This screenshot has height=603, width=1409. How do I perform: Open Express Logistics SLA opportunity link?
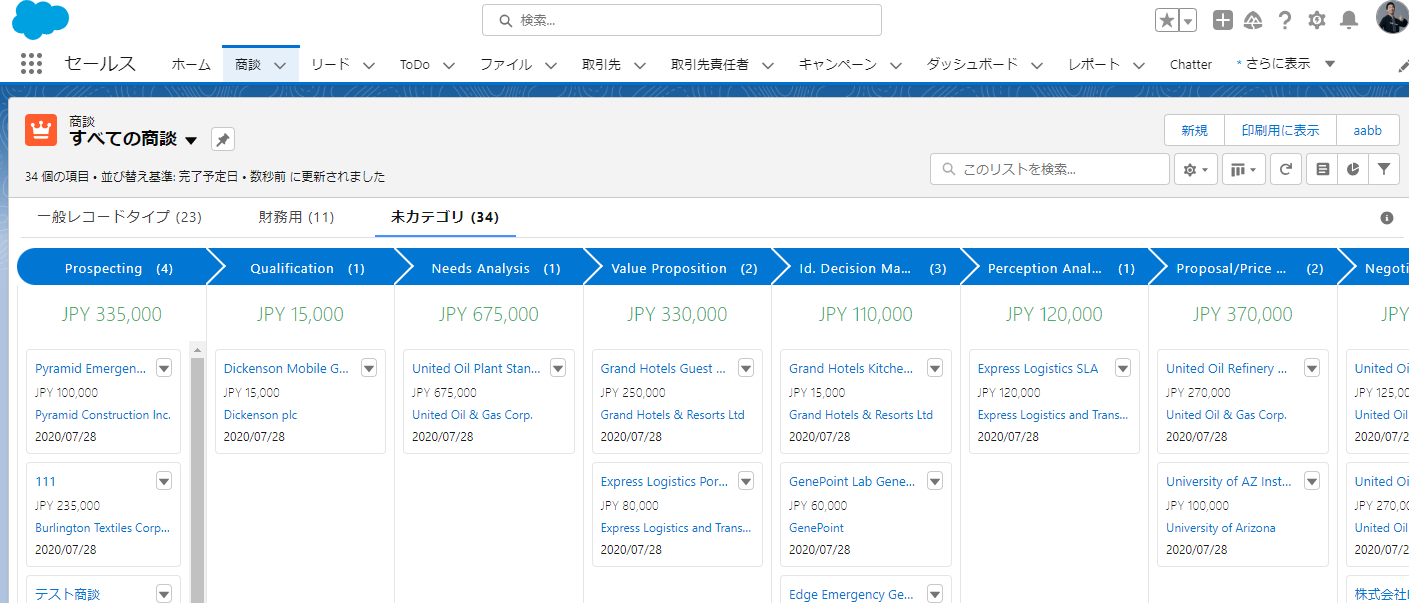pyautogui.click(x=1038, y=369)
